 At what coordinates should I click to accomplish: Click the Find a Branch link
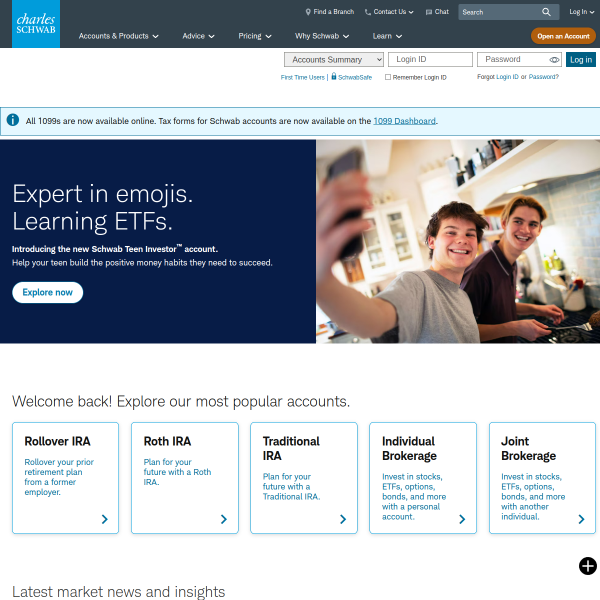tap(330, 12)
